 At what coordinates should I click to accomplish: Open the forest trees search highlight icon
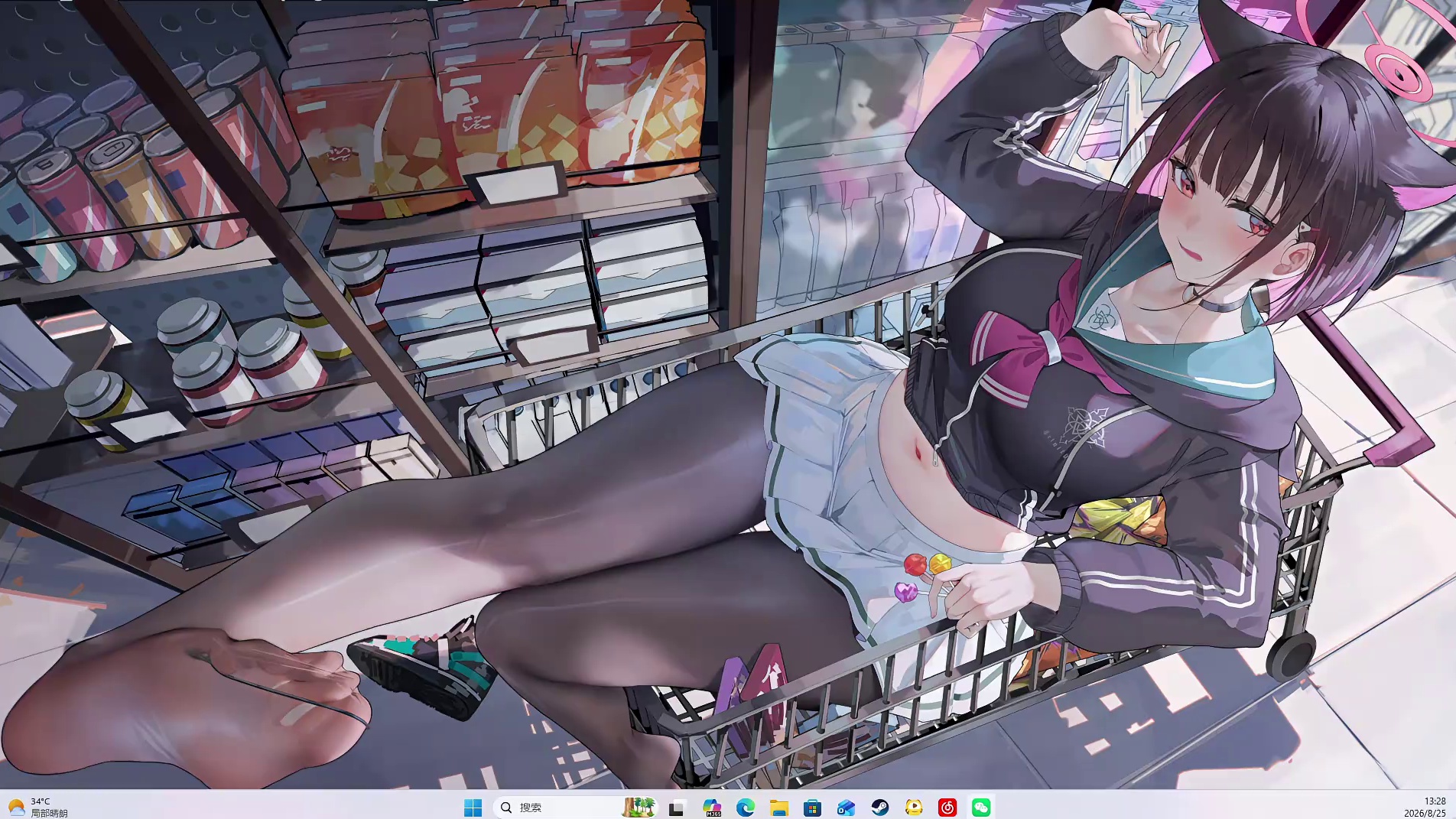(x=638, y=808)
